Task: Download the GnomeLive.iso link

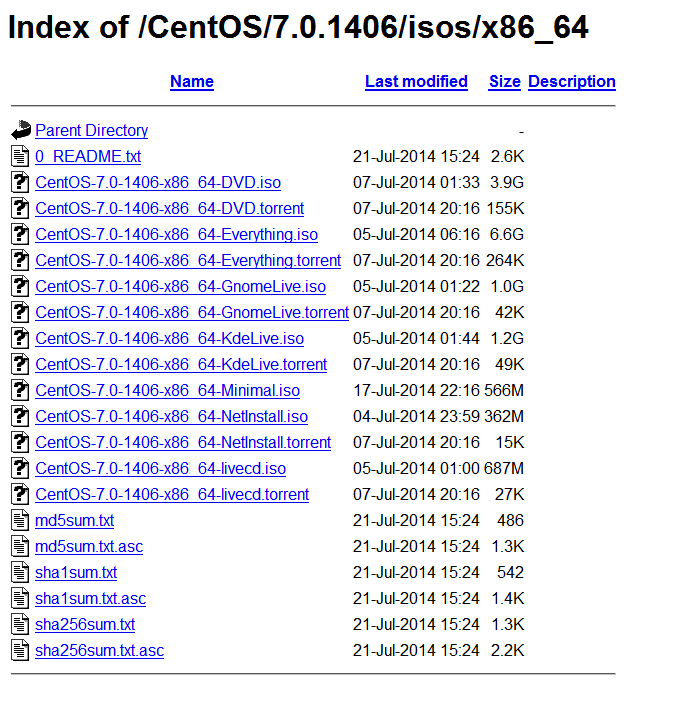Action: [x=180, y=286]
